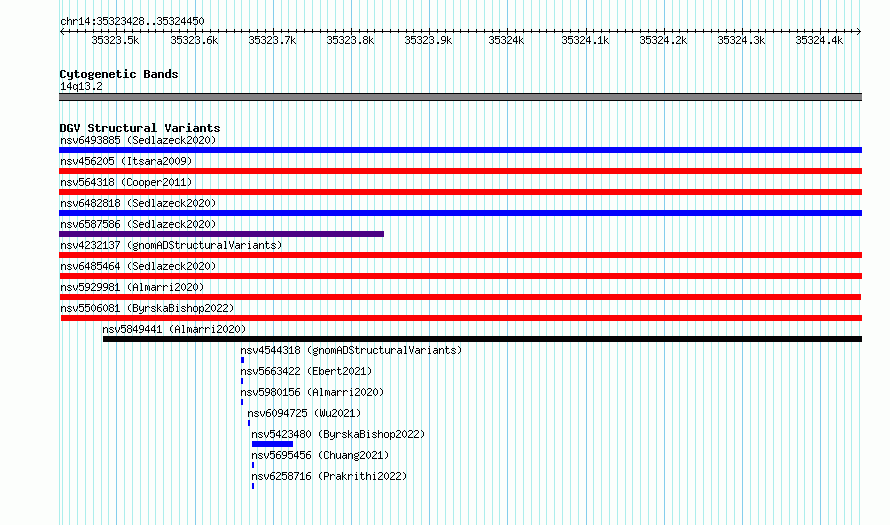Click the red bar of nsv6485464
Viewport: 890px width, 525px height.
[460, 276]
